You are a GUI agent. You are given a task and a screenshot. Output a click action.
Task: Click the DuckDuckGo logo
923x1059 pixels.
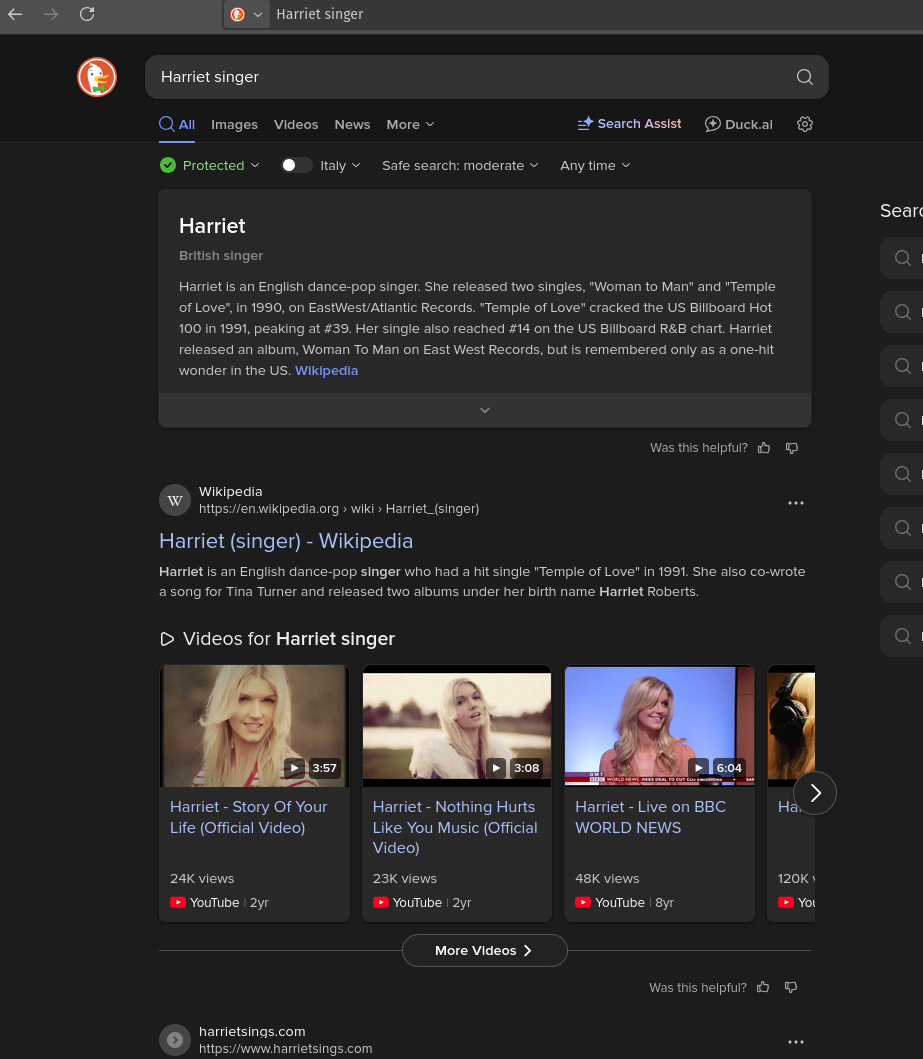(97, 77)
